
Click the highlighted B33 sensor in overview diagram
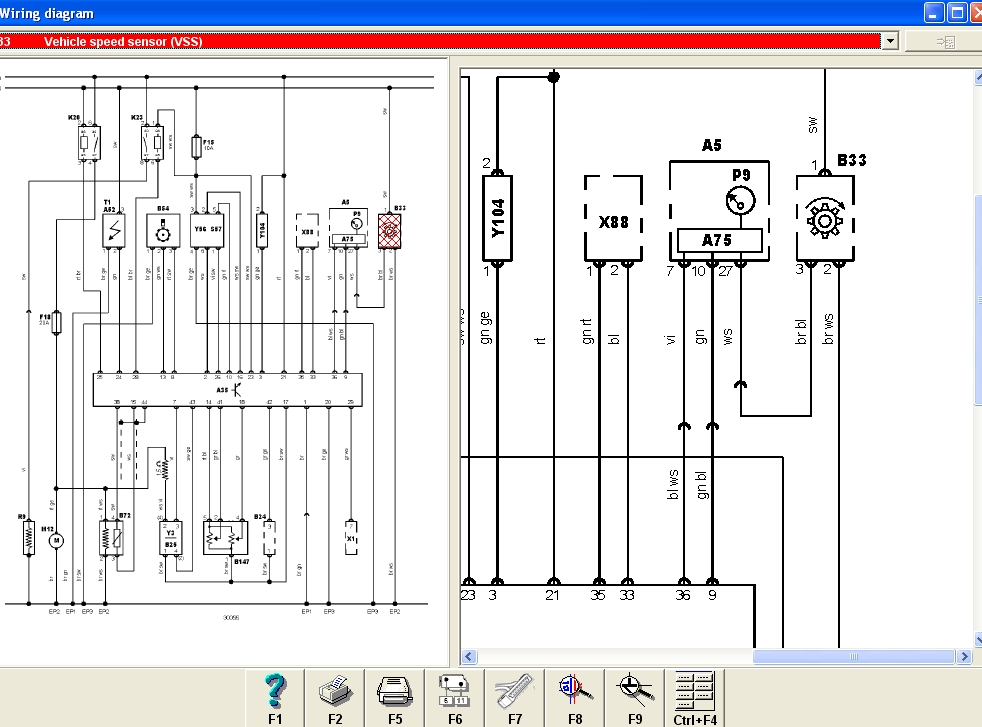point(391,230)
